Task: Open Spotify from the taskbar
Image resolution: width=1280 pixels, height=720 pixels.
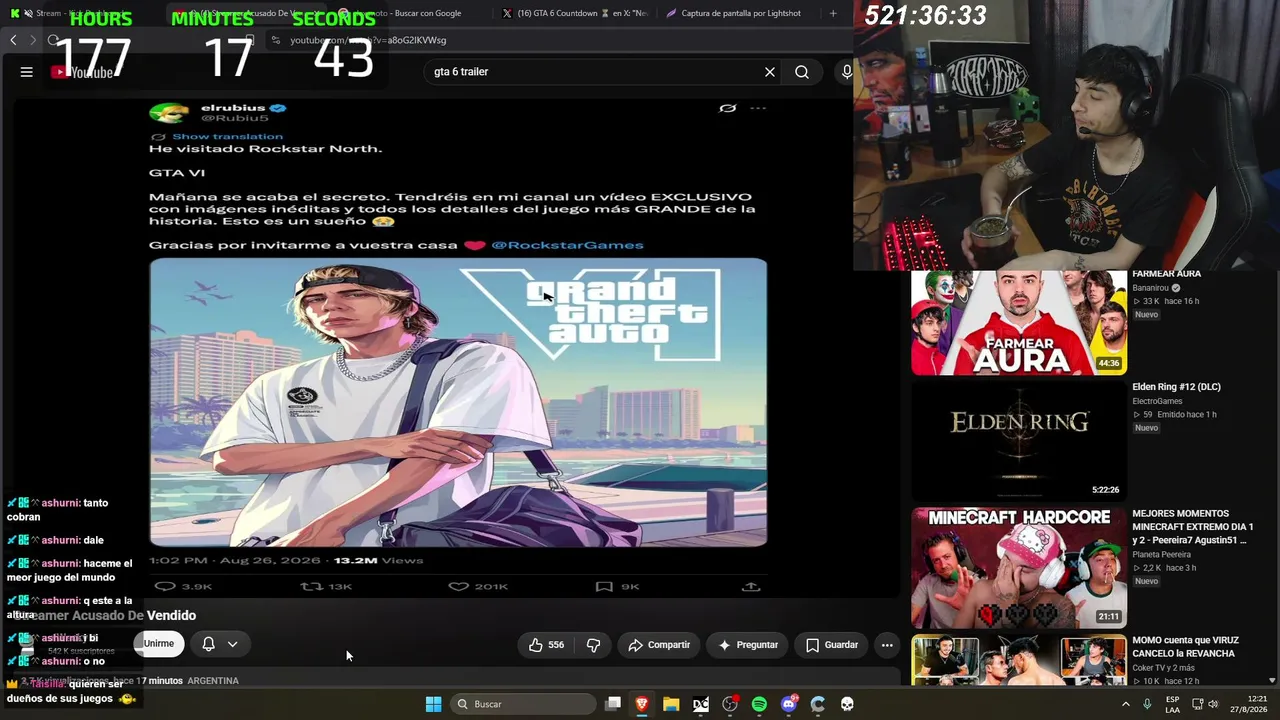Action: [759, 704]
